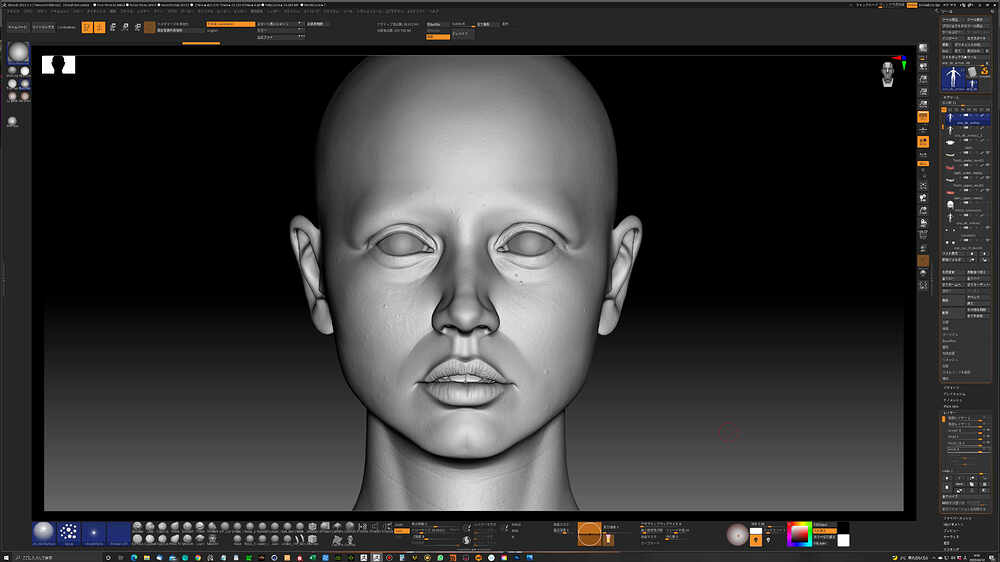
Task: Toggle the orange Local symmetry button on right shelf
Action: coord(923,142)
